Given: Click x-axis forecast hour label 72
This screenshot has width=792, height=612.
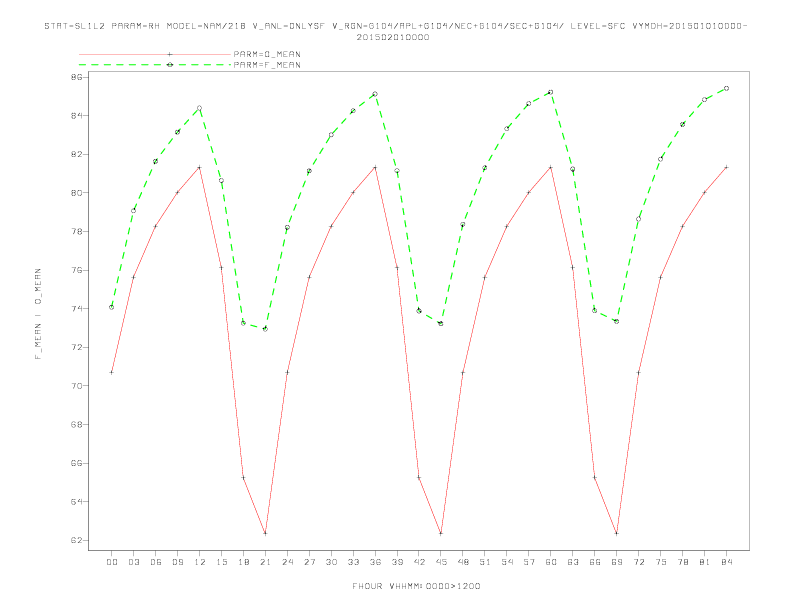Looking at the screenshot, I should click(x=639, y=562).
